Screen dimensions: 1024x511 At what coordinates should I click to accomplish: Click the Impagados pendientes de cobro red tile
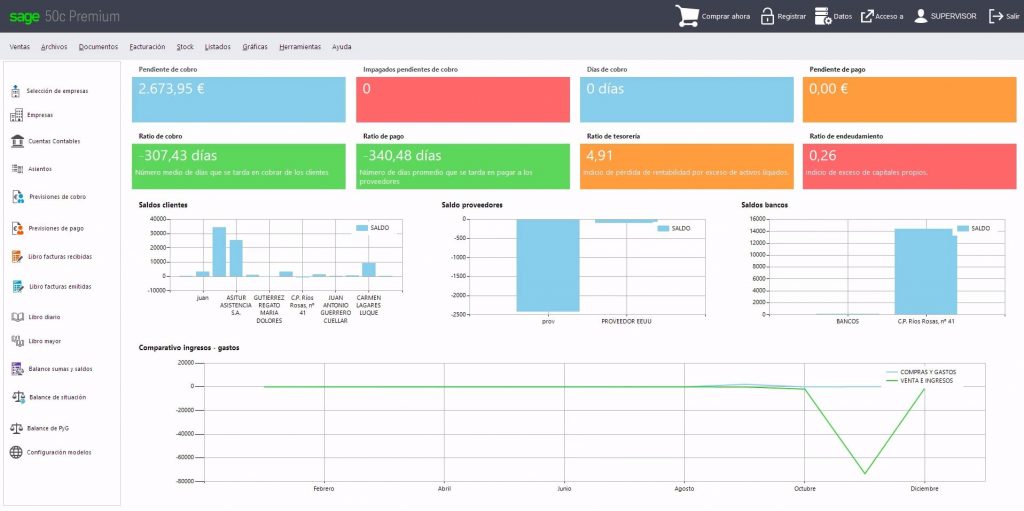pyautogui.click(x=462, y=99)
